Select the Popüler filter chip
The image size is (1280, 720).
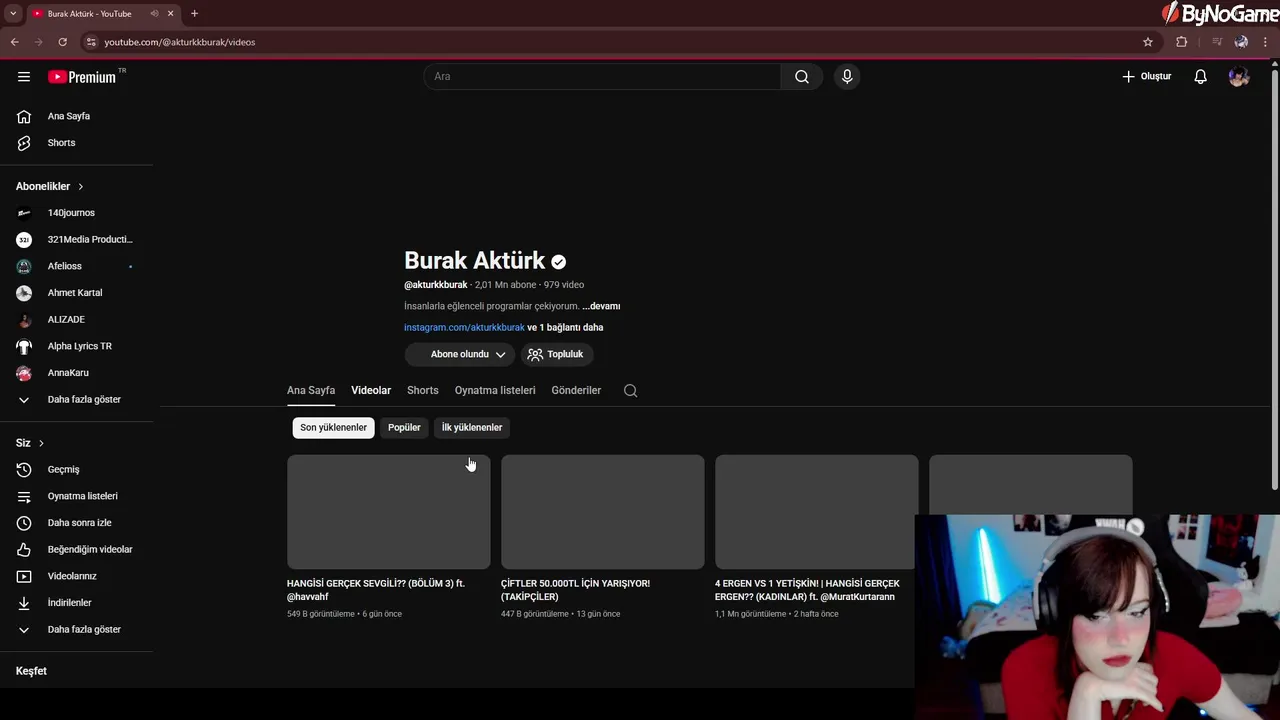tap(404, 428)
